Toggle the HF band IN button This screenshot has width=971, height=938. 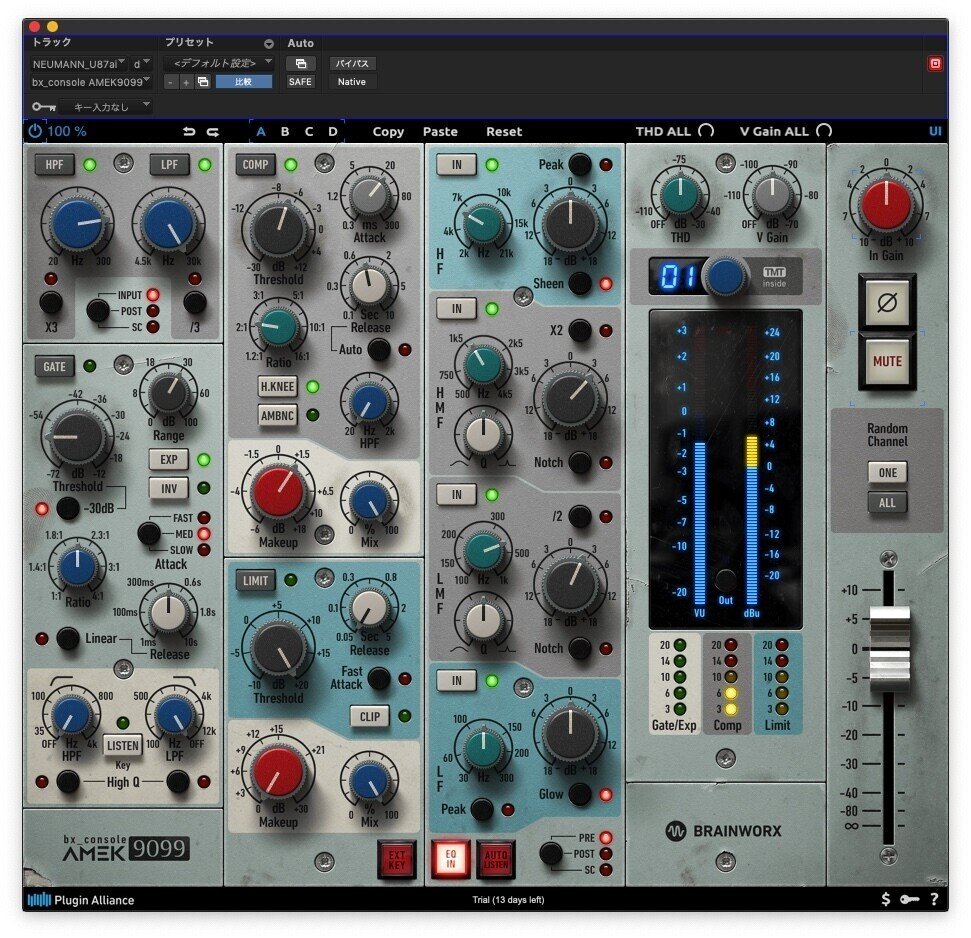point(456,165)
